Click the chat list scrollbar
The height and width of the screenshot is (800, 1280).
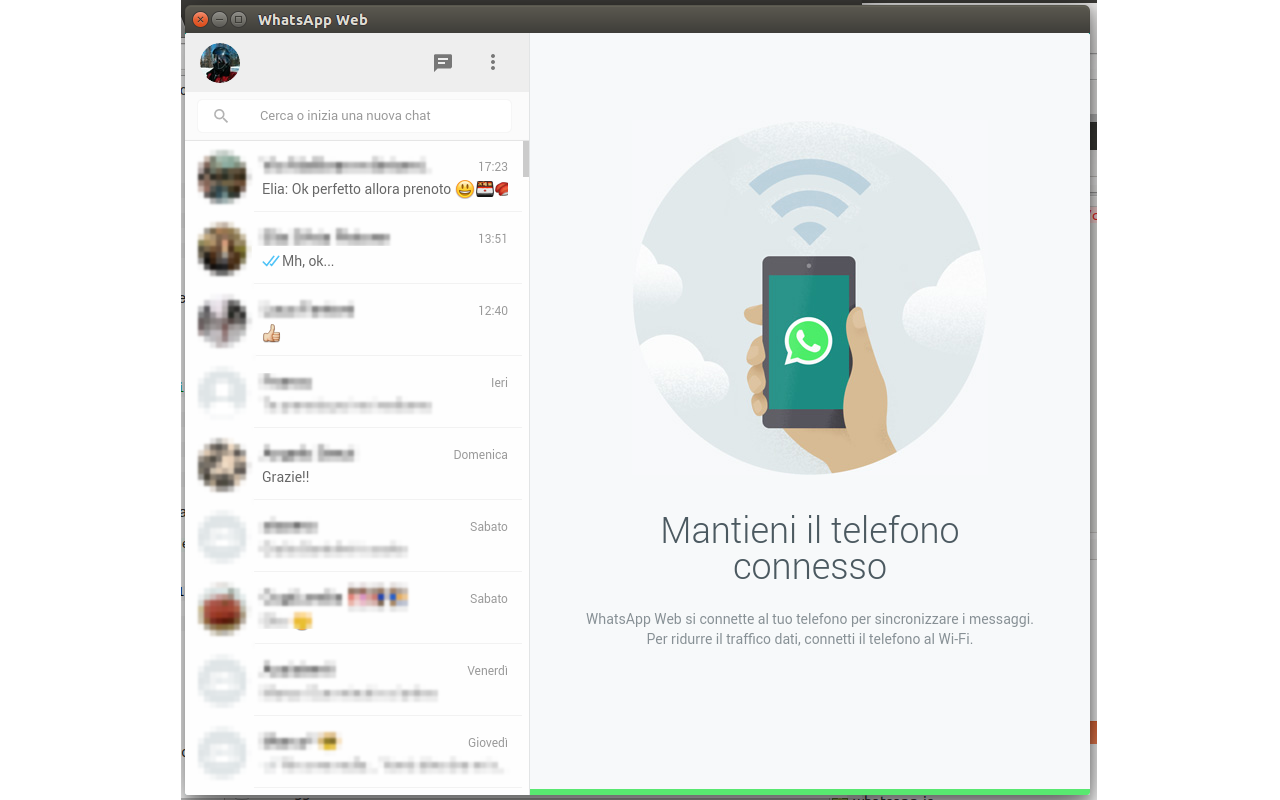click(526, 159)
